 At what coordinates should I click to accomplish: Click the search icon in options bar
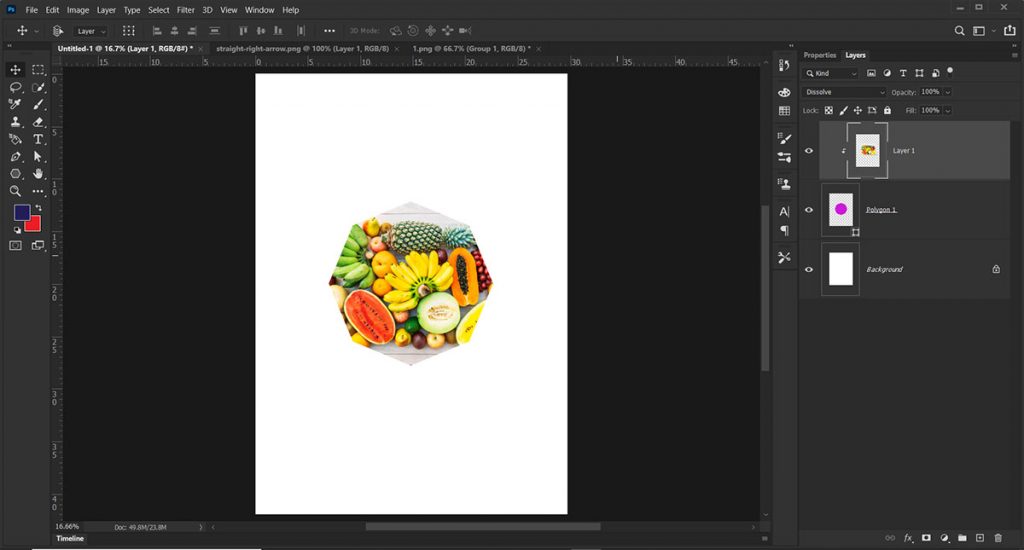[959, 31]
